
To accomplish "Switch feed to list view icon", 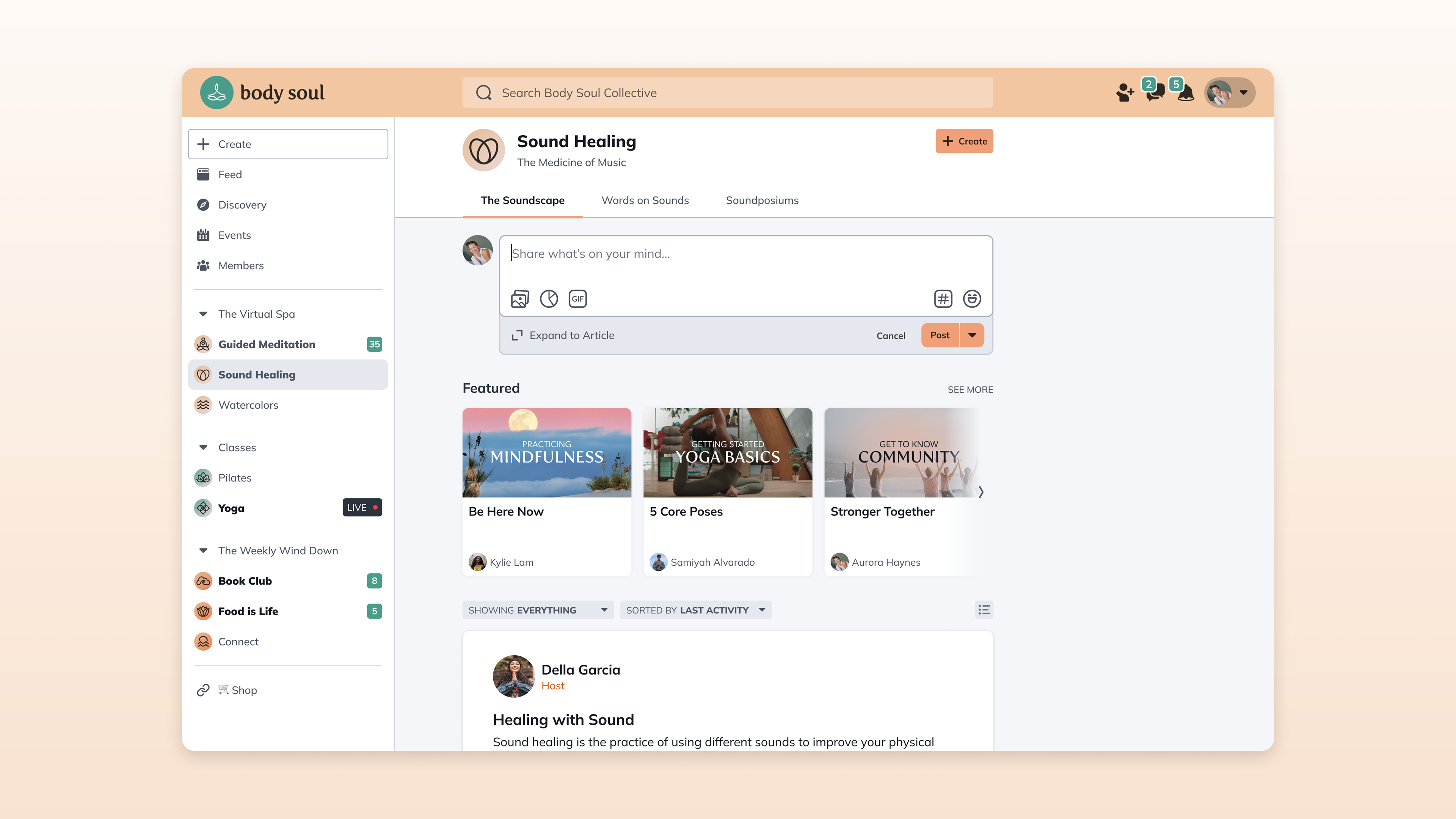I will pos(984,609).
